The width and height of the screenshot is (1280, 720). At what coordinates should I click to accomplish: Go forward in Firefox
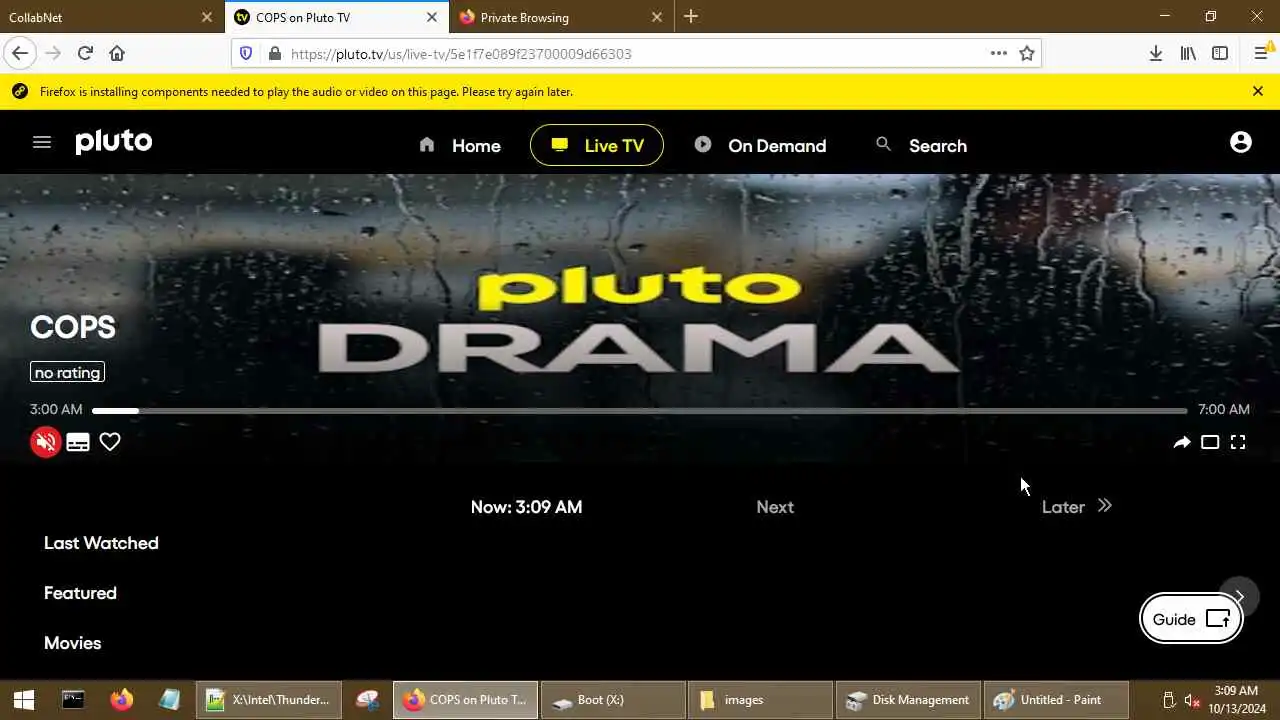click(x=53, y=53)
